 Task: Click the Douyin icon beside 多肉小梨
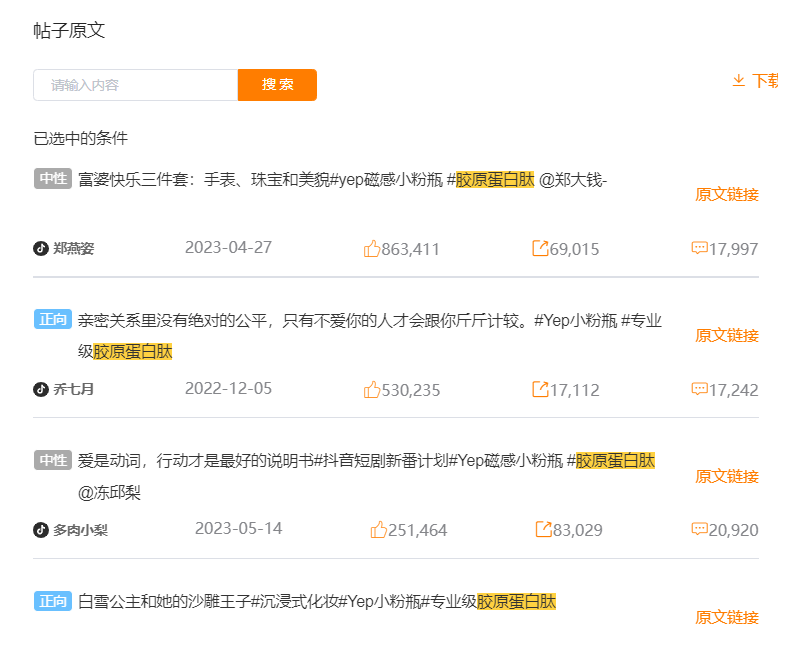[41, 530]
